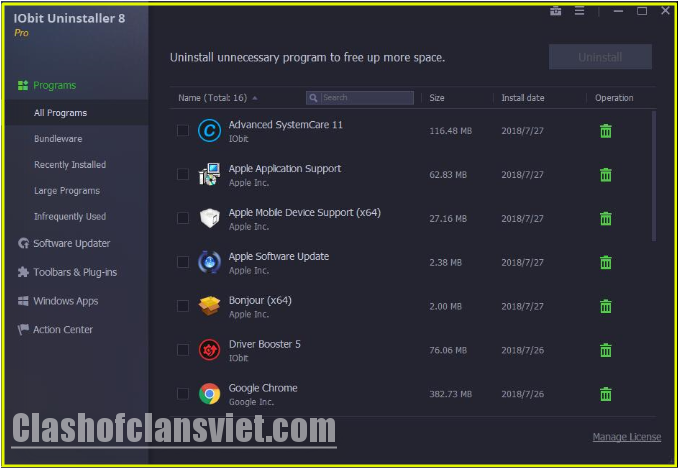Check the Apple Mobile Device Support checkbox
The image size is (679, 469).
click(183, 218)
